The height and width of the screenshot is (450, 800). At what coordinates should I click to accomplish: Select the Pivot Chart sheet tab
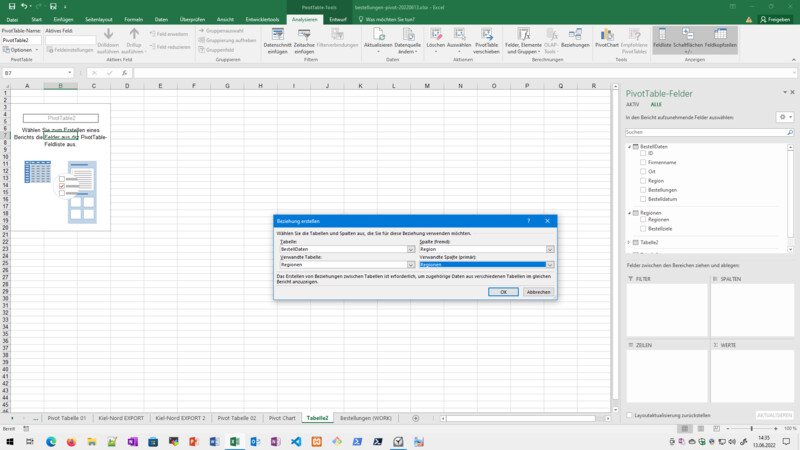point(282,418)
